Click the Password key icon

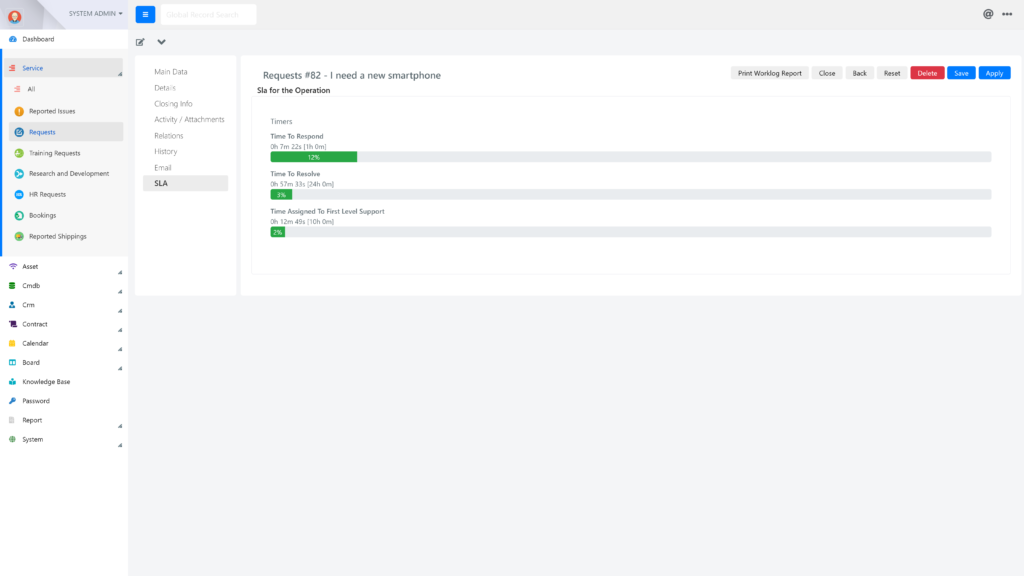[x=12, y=401]
